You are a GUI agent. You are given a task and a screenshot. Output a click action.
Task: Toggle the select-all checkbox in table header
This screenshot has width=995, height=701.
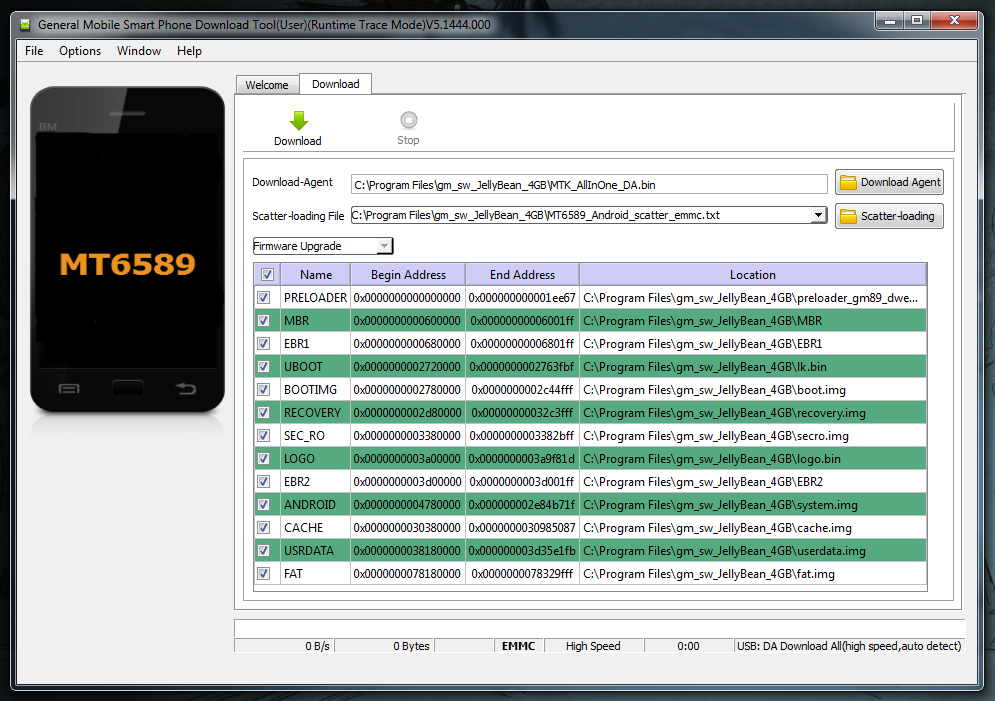pyautogui.click(x=267, y=275)
